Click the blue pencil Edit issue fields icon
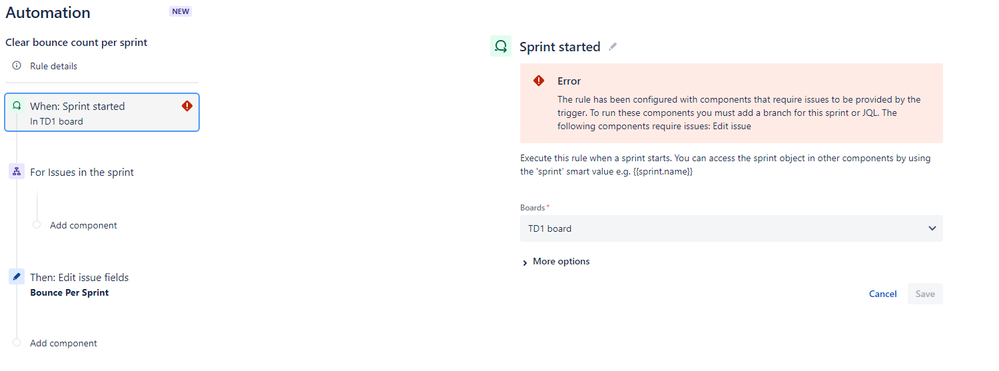Viewport: 999px width, 371px height. click(17, 277)
